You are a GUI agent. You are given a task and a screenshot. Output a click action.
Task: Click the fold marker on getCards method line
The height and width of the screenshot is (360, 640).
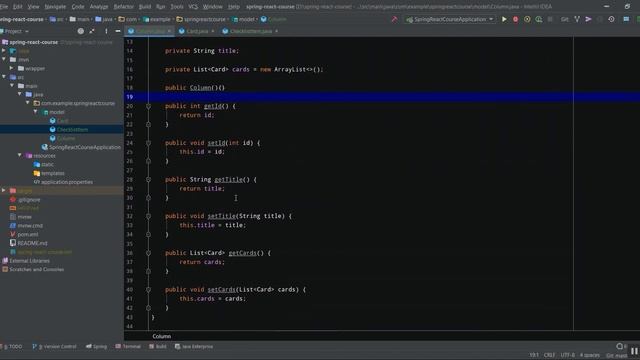[x=149, y=253]
